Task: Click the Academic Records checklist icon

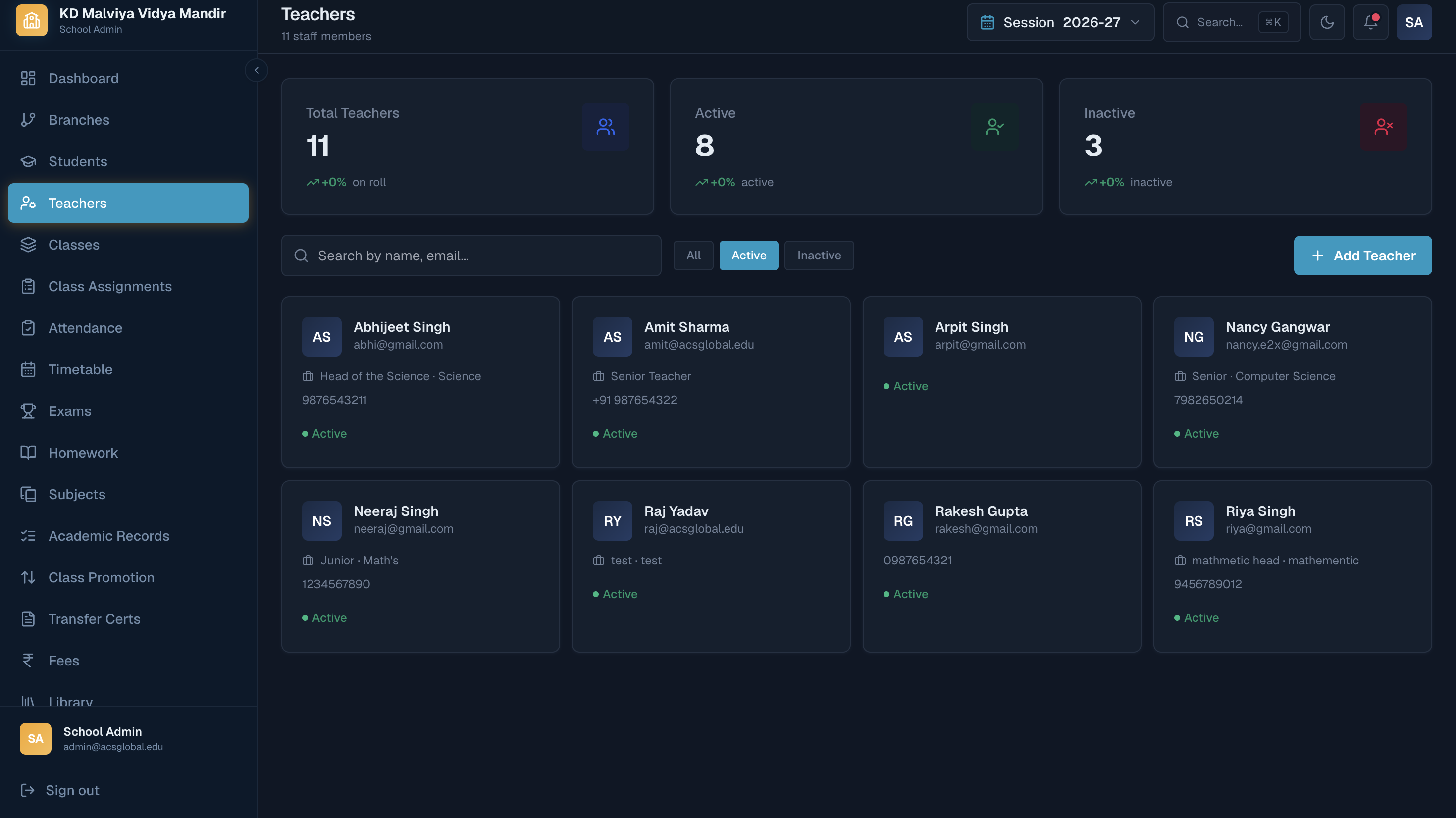Action: [28, 536]
